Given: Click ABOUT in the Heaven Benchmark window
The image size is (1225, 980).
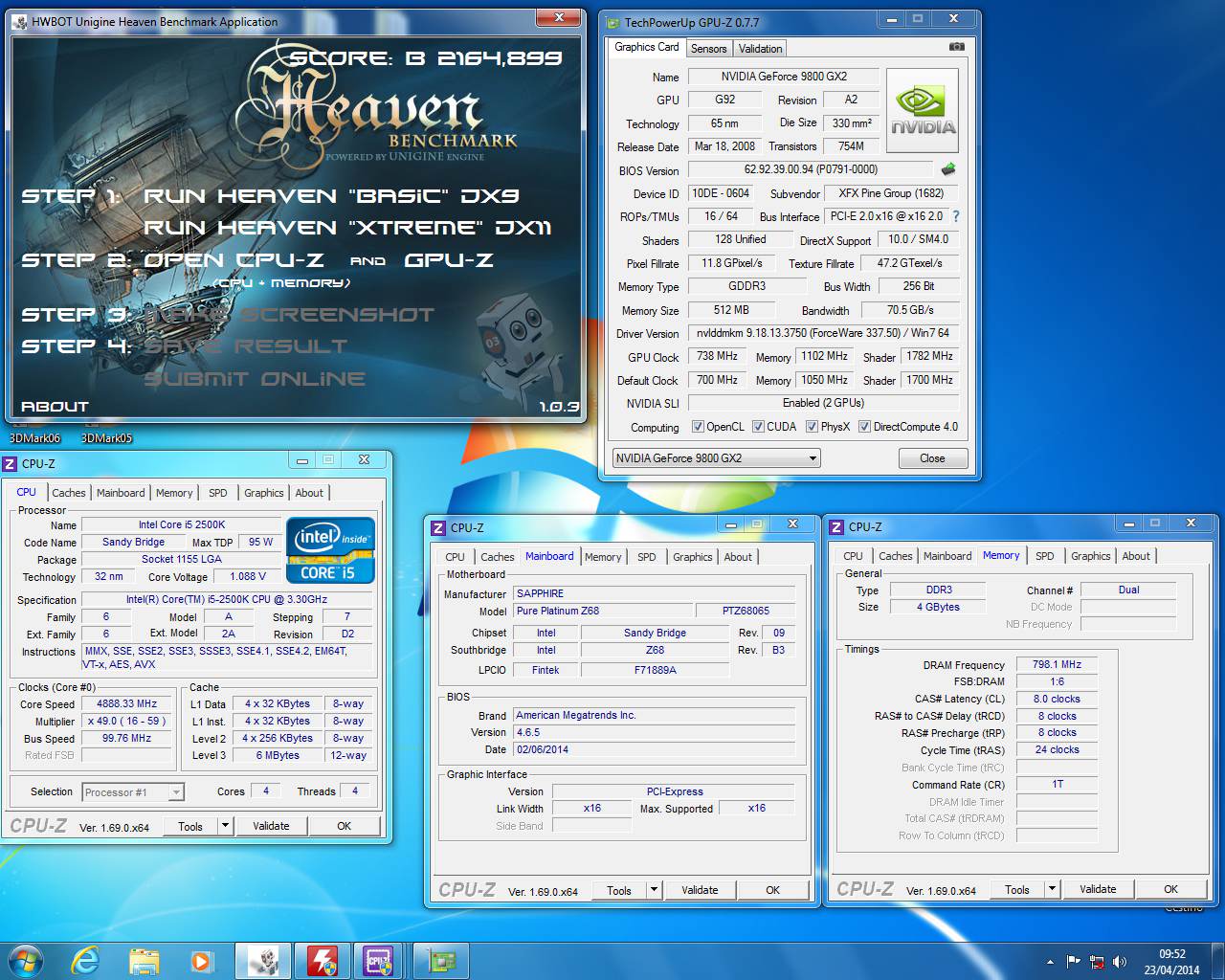Looking at the screenshot, I should pyautogui.click(x=55, y=407).
